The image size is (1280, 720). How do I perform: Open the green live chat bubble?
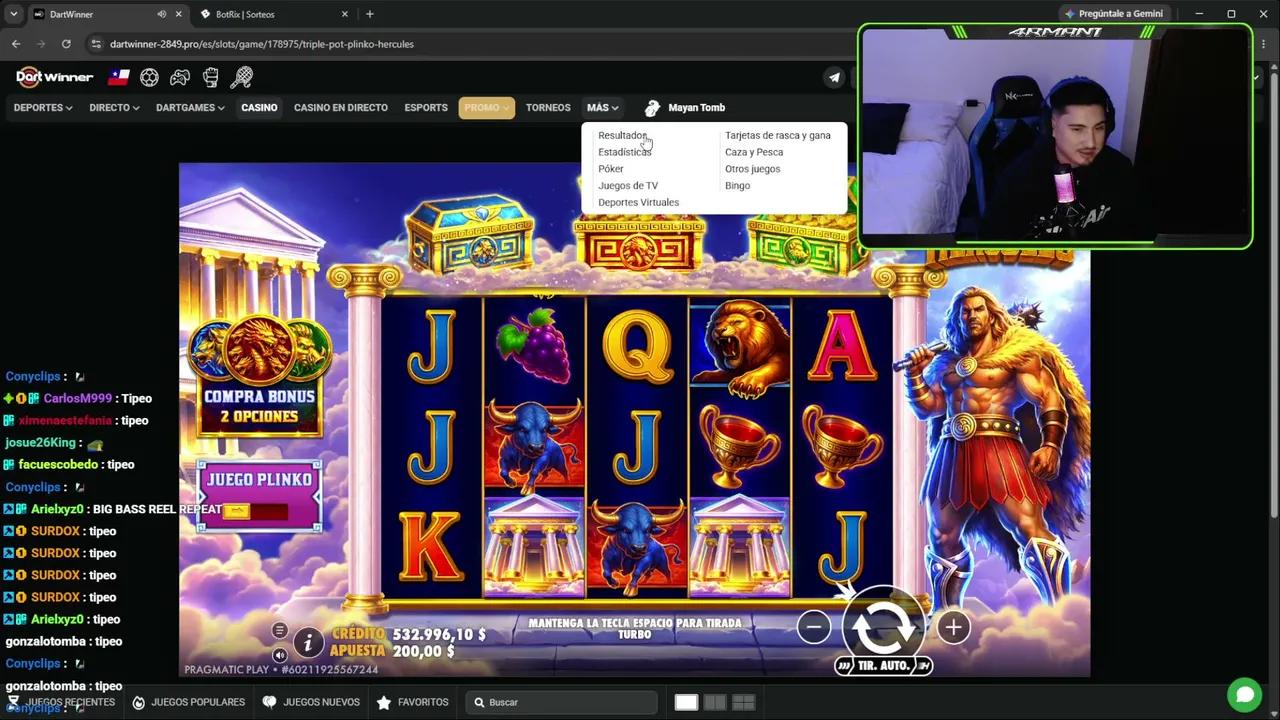(x=1245, y=694)
